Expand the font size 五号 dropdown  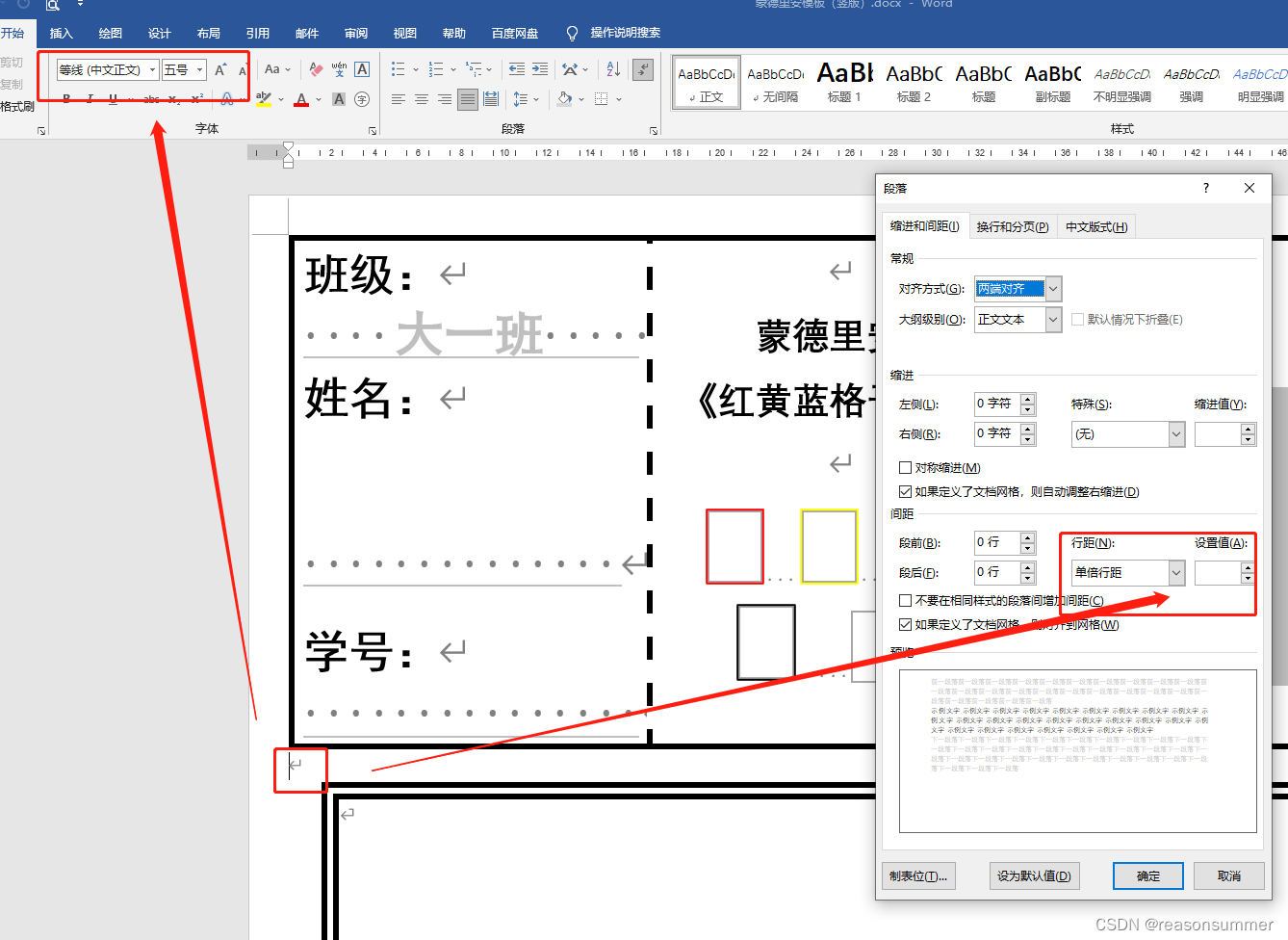(199, 70)
